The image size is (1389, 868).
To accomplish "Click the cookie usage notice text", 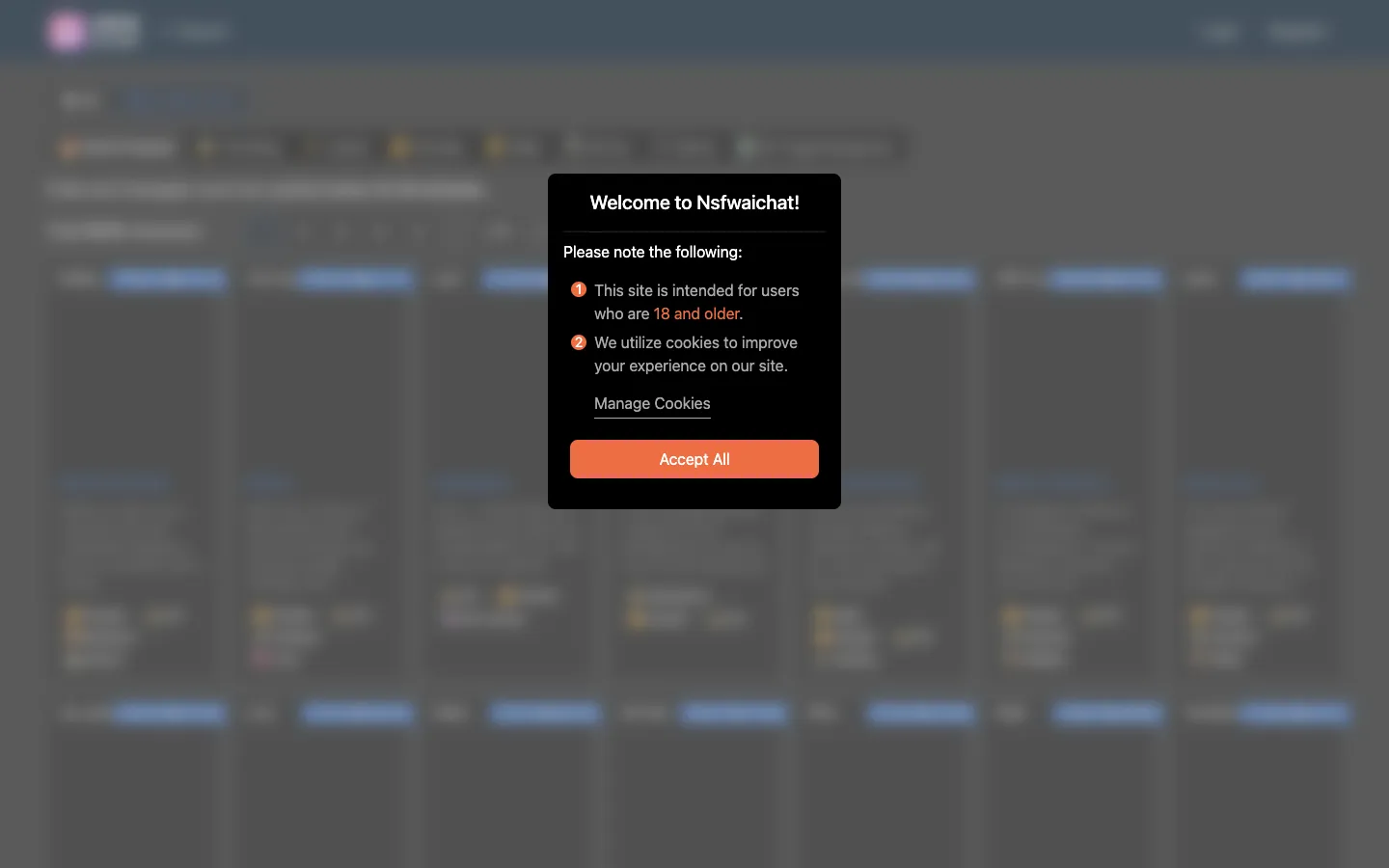I will pos(695,354).
